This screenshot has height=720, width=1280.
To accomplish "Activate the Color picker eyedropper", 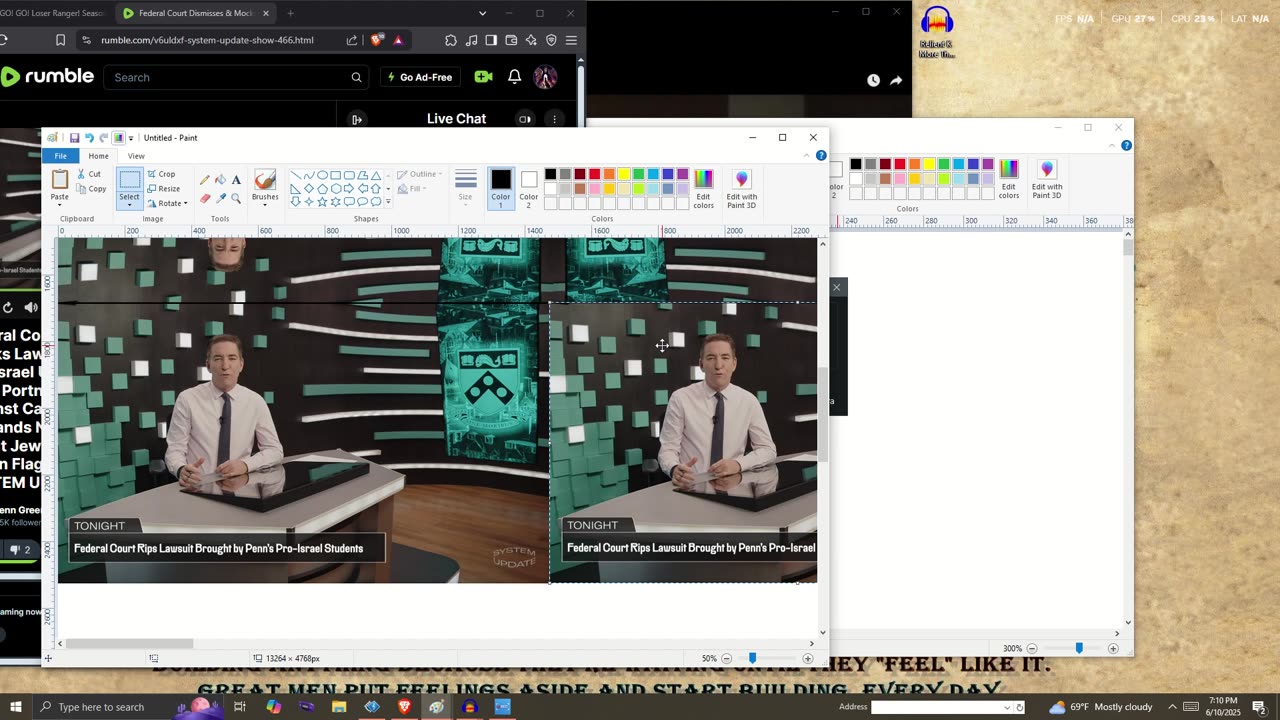I will coord(220,198).
